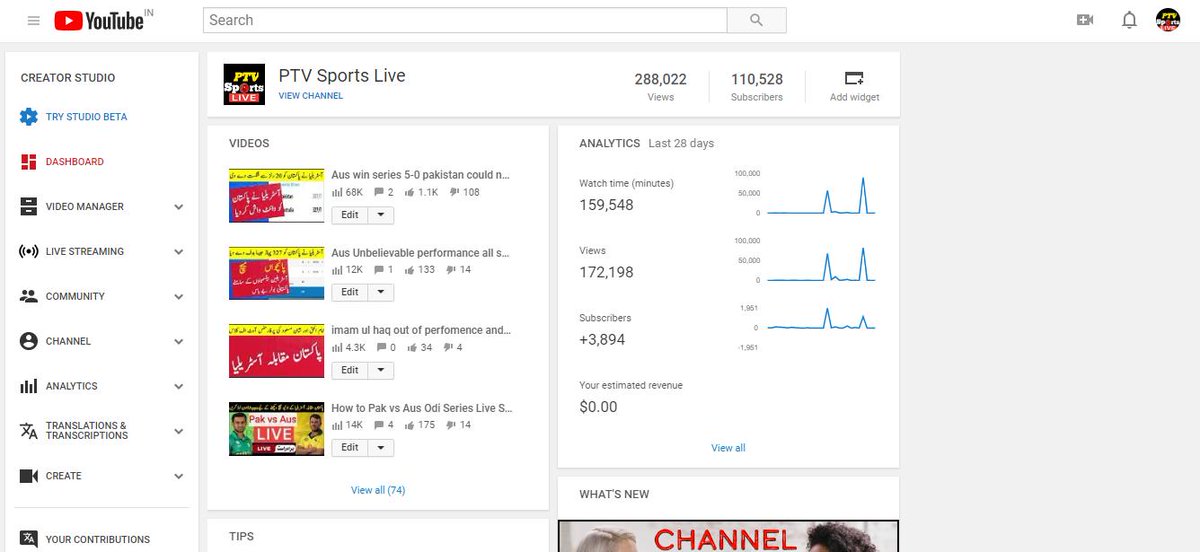The height and width of the screenshot is (552, 1200).
Task: Click the Live Streaming broadcast icon
Action: 29,251
